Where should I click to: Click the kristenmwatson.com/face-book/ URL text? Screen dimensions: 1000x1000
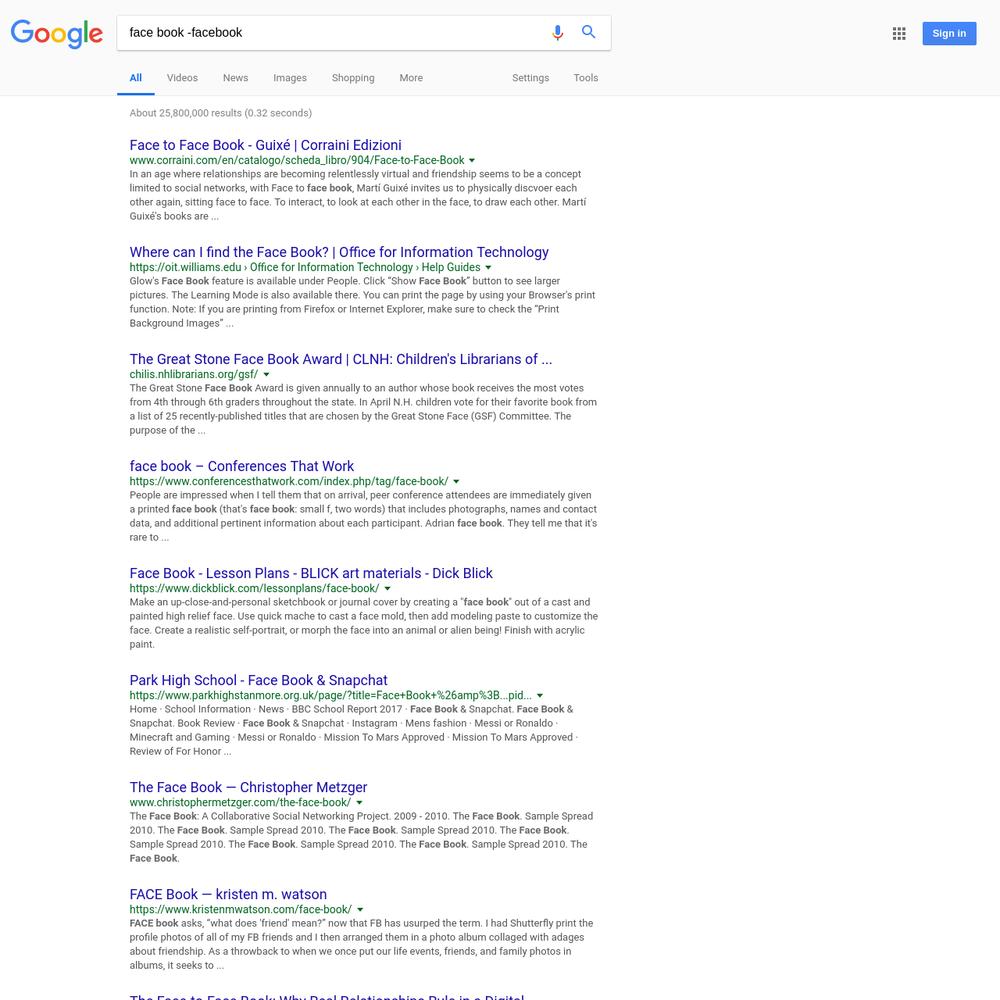pyautogui.click(x=240, y=911)
